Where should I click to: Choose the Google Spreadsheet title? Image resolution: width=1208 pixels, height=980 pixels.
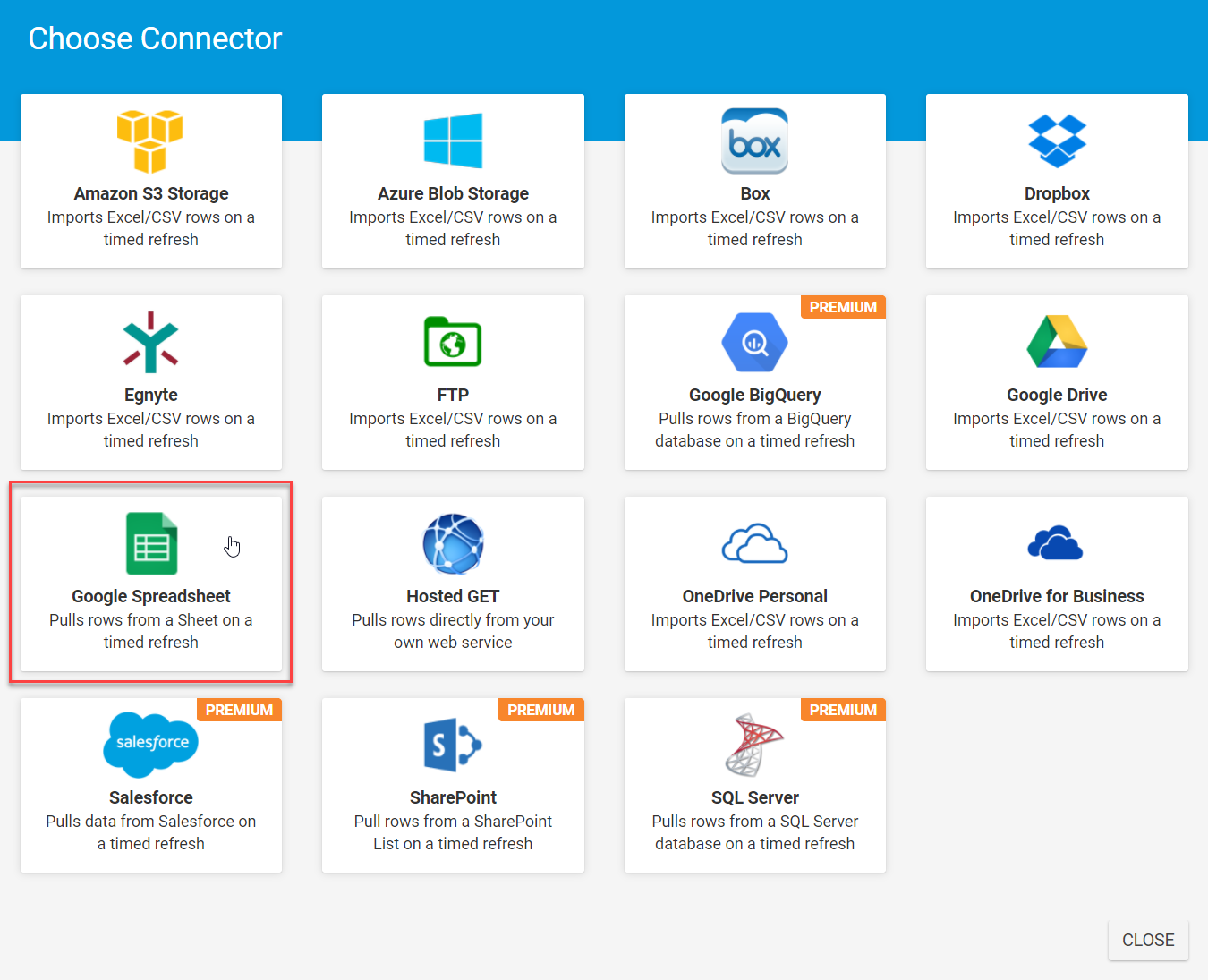tap(151, 596)
